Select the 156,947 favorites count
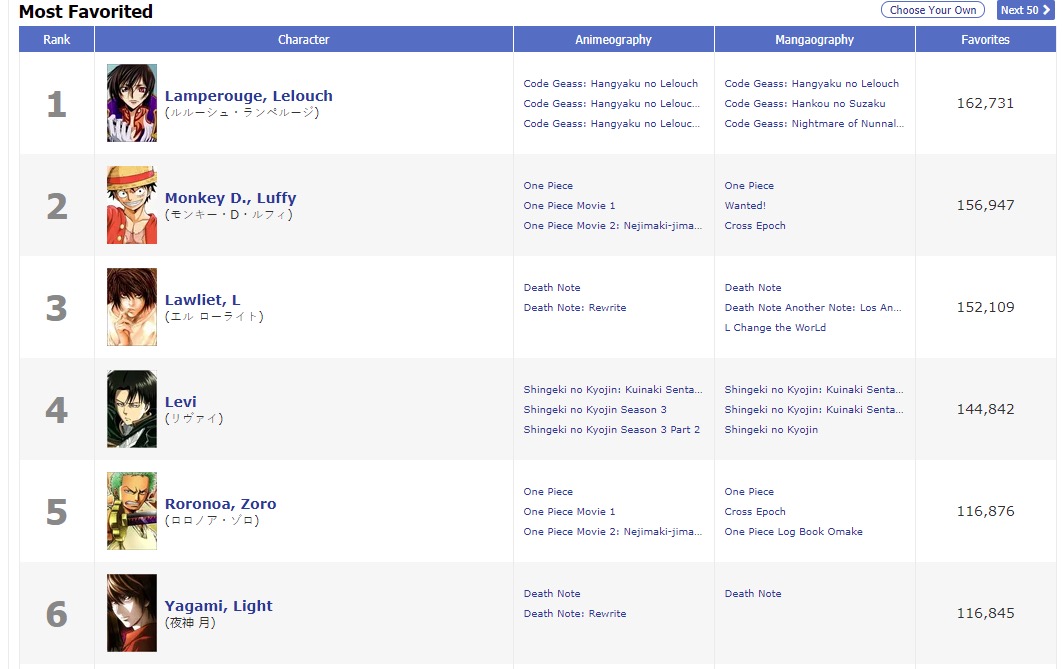The image size is (1062, 669). [x=985, y=205]
